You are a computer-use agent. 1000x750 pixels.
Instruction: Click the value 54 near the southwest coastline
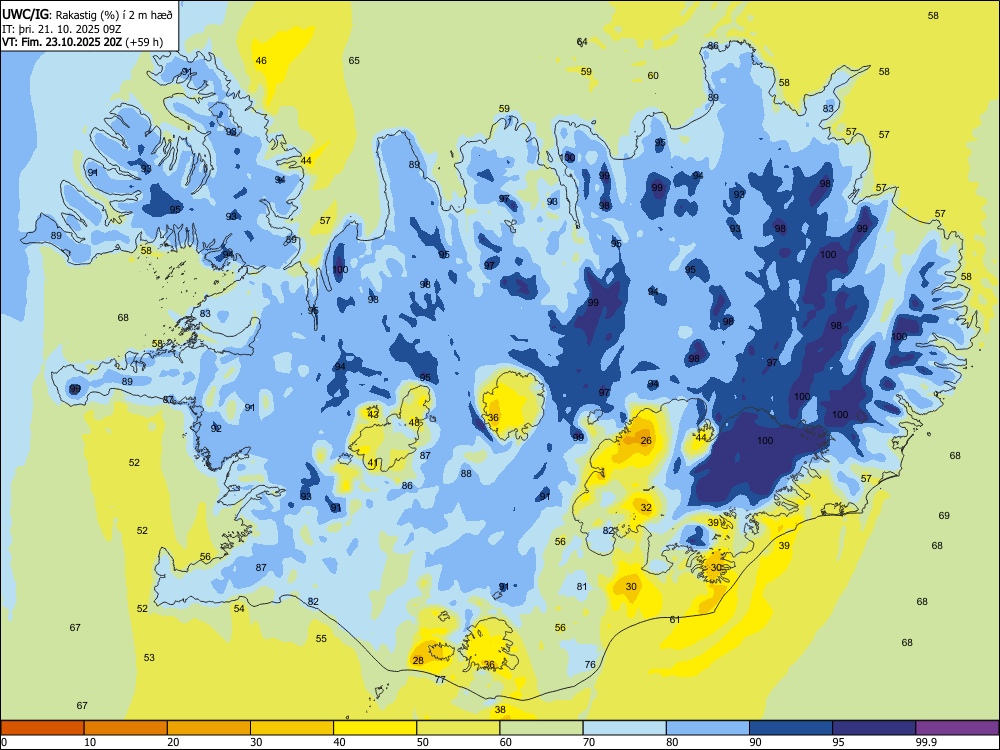239,608
